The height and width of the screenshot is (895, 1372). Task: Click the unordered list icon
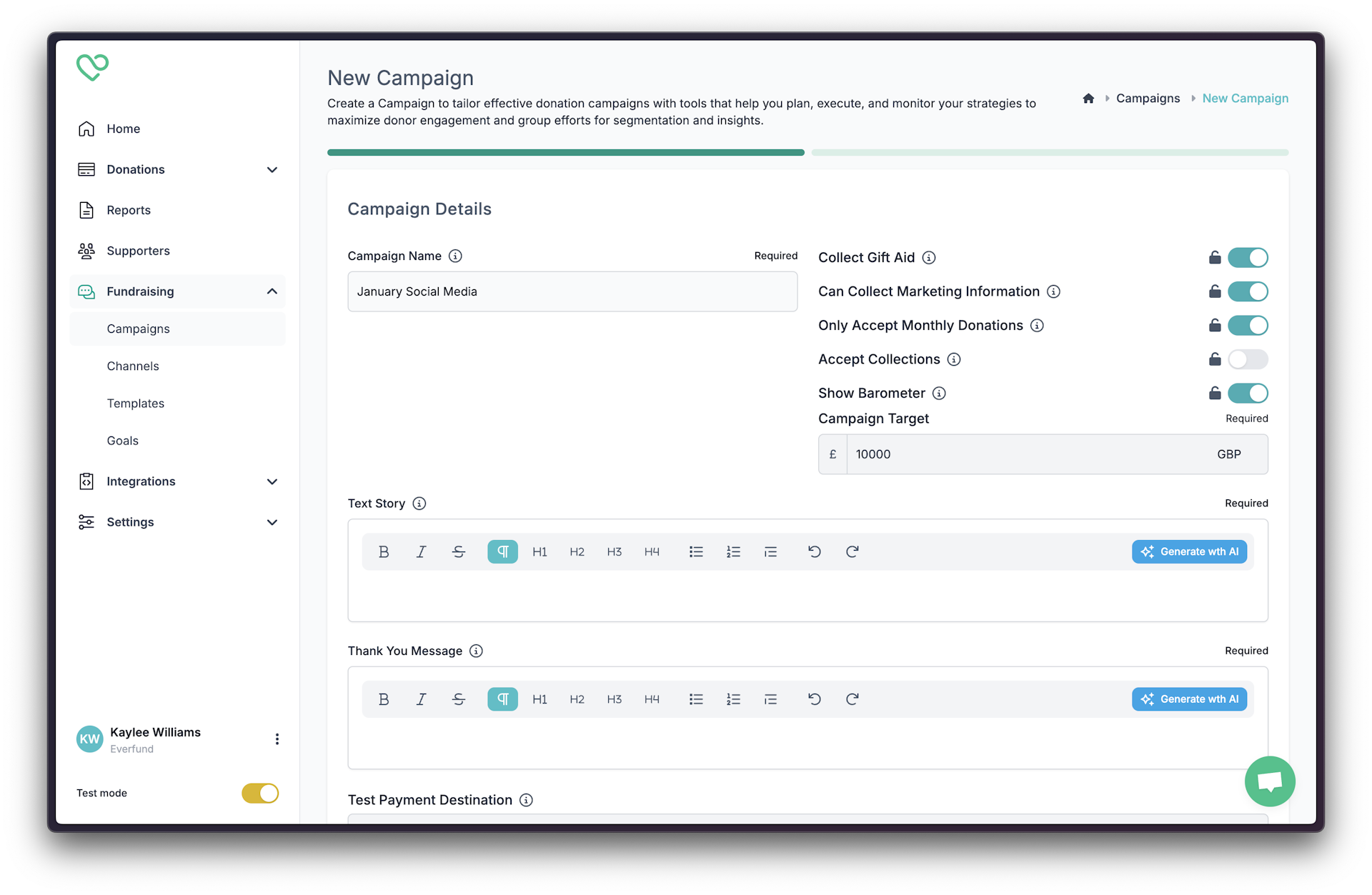pos(695,551)
